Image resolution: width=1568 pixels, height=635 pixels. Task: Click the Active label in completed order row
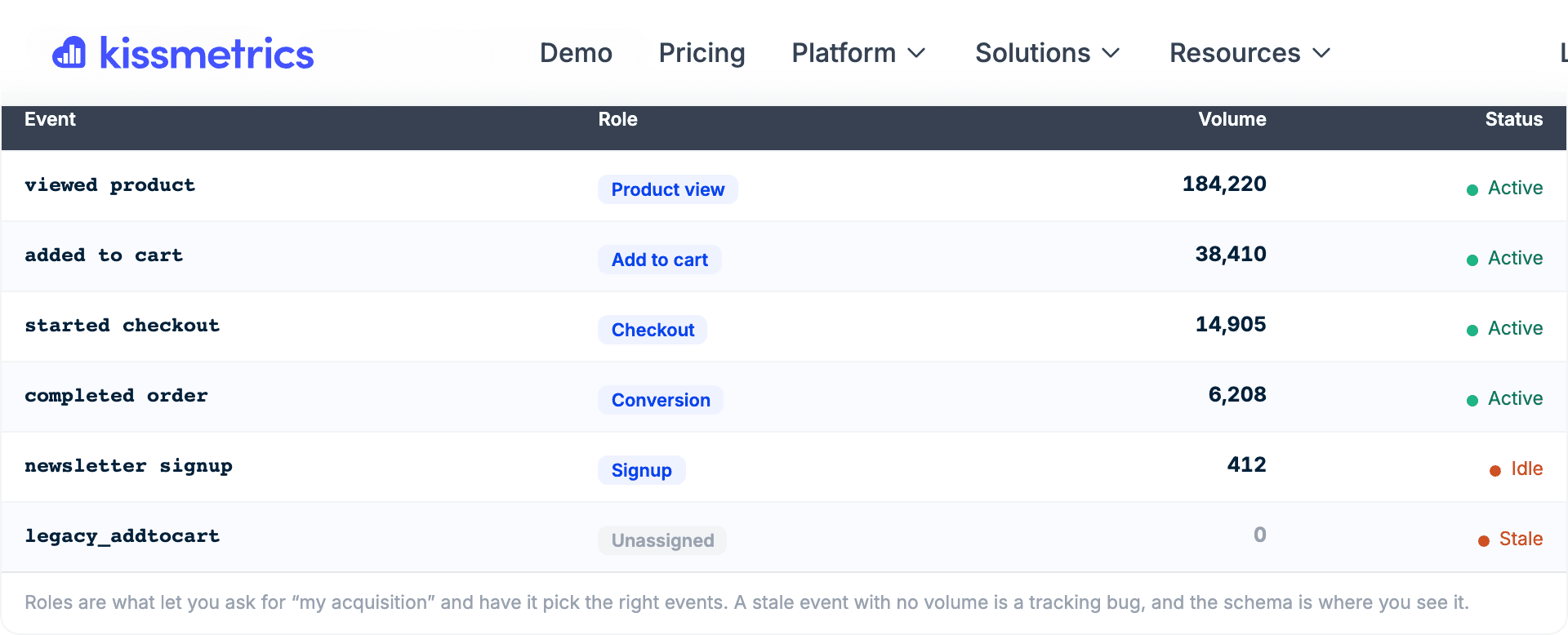[1515, 398]
